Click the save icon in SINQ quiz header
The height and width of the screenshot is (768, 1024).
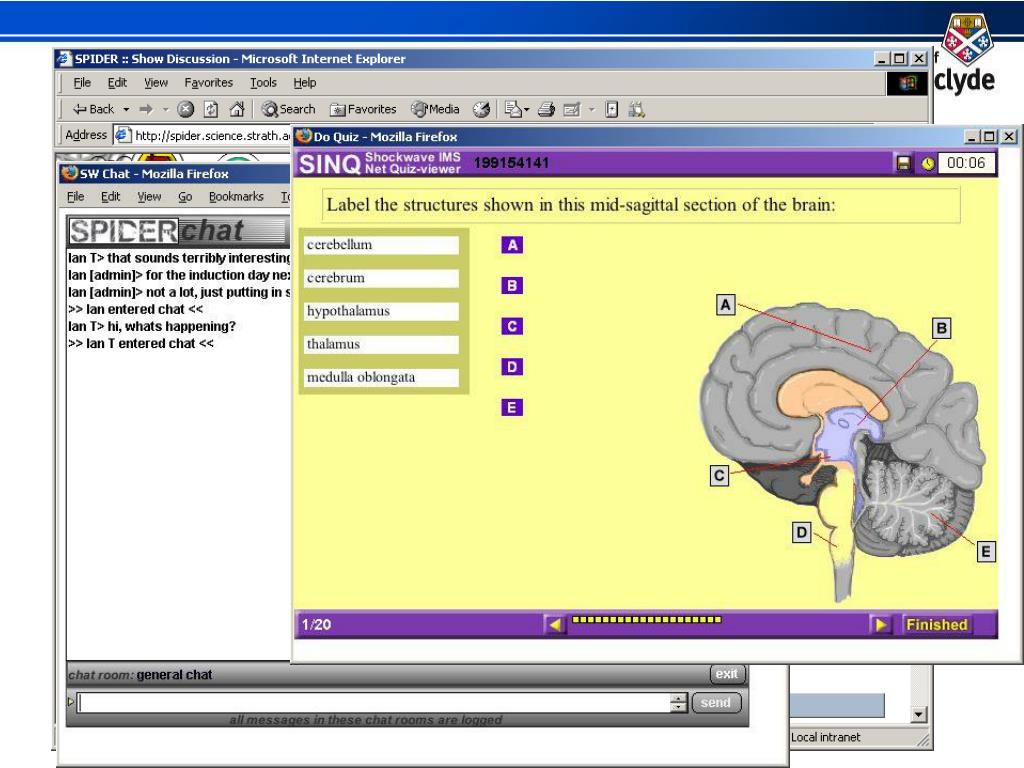(x=903, y=163)
